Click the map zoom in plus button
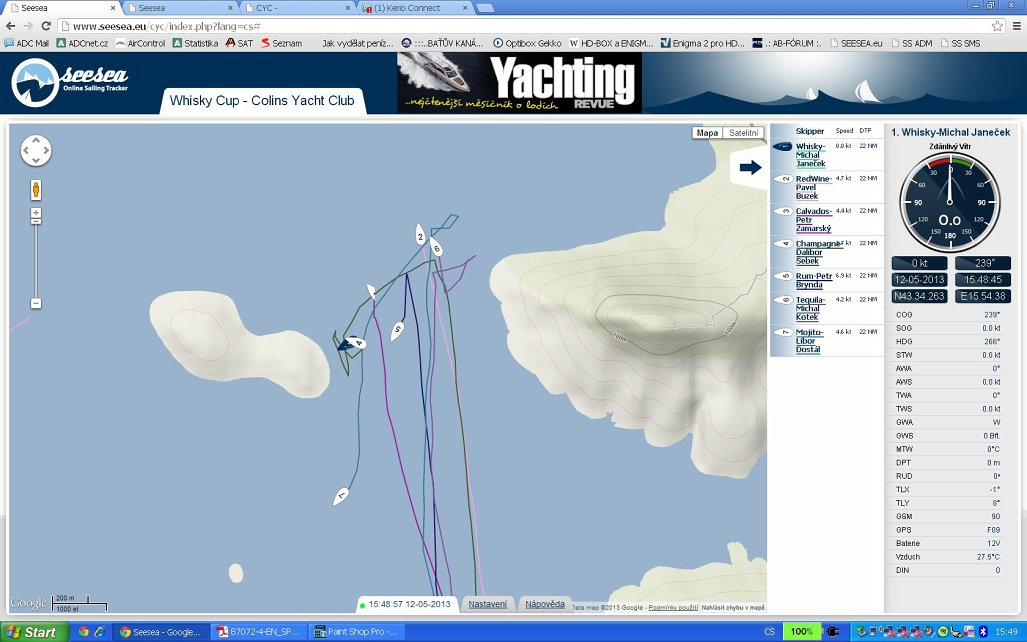The image size is (1027, 642). (x=36, y=215)
